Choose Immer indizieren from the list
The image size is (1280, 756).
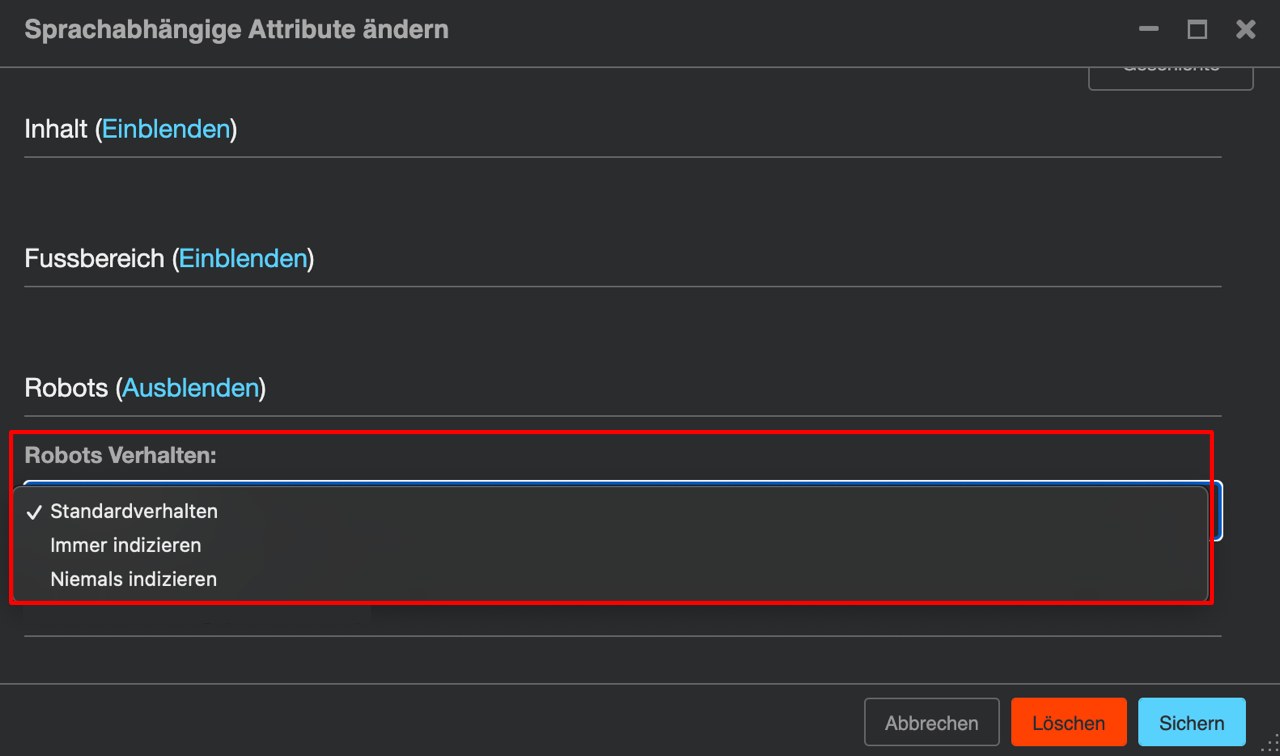pos(126,545)
